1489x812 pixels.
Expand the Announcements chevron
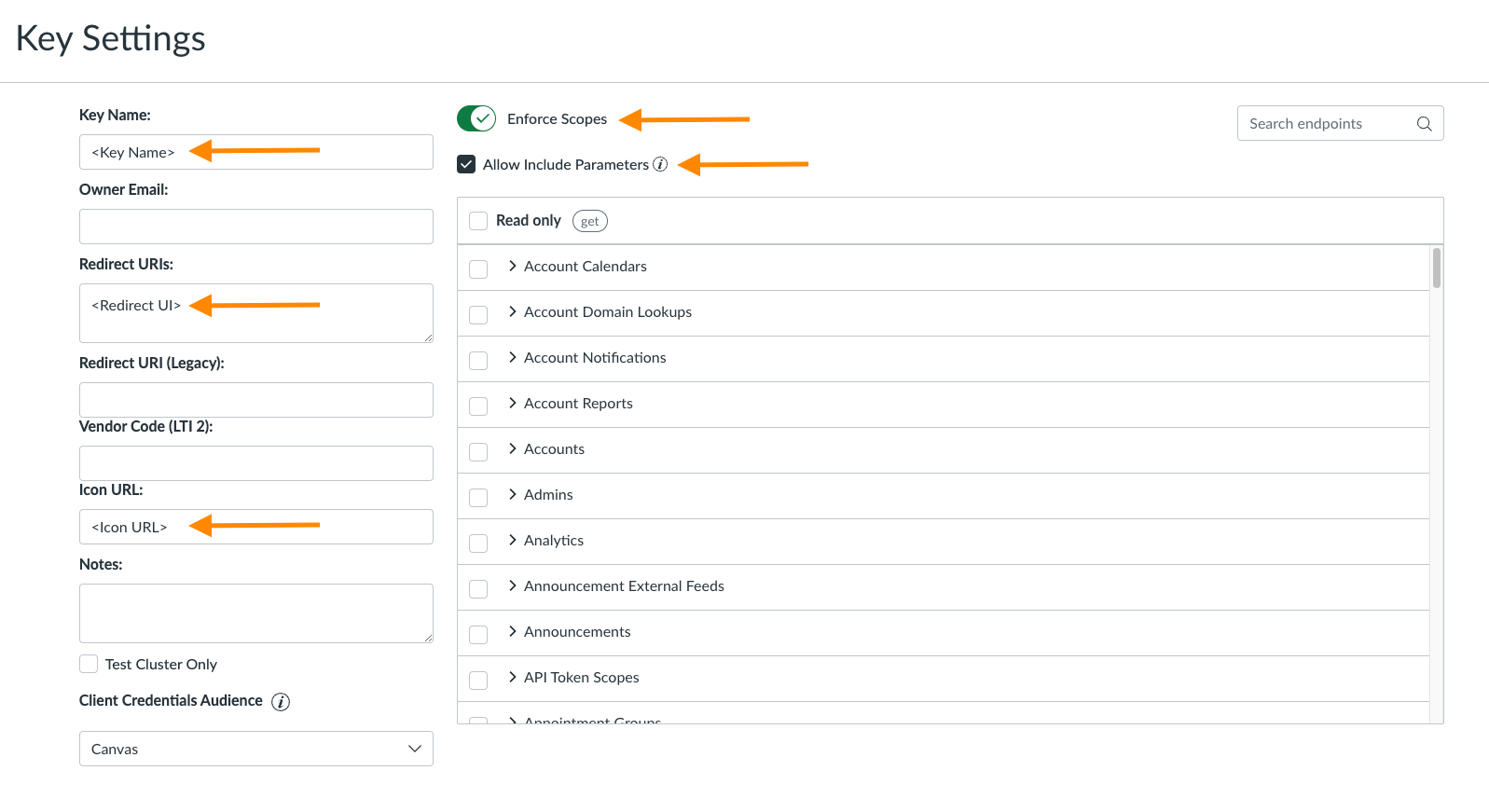pos(513,631)
